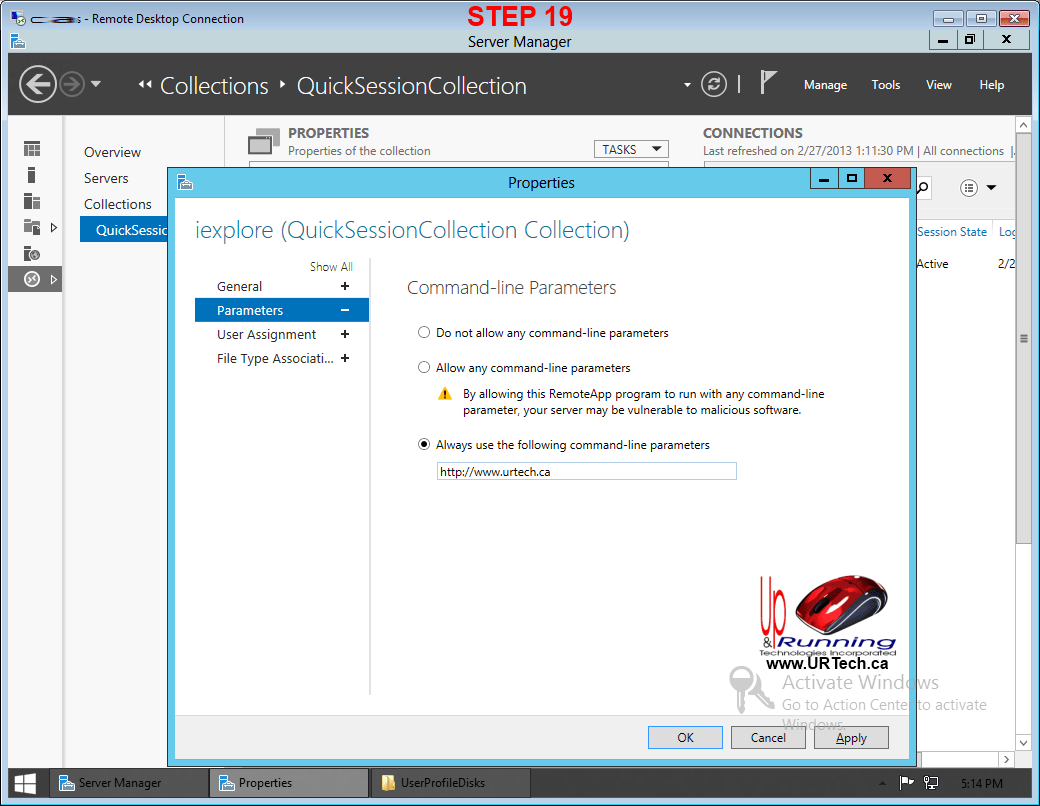Expand the User Assignment section
This screenshot has width=1040, height=806.
(345, 335)
